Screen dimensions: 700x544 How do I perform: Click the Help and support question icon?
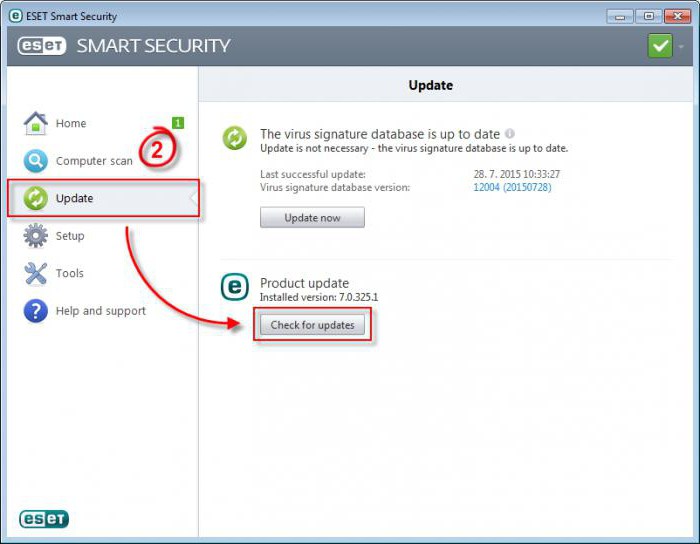(35, 311)
